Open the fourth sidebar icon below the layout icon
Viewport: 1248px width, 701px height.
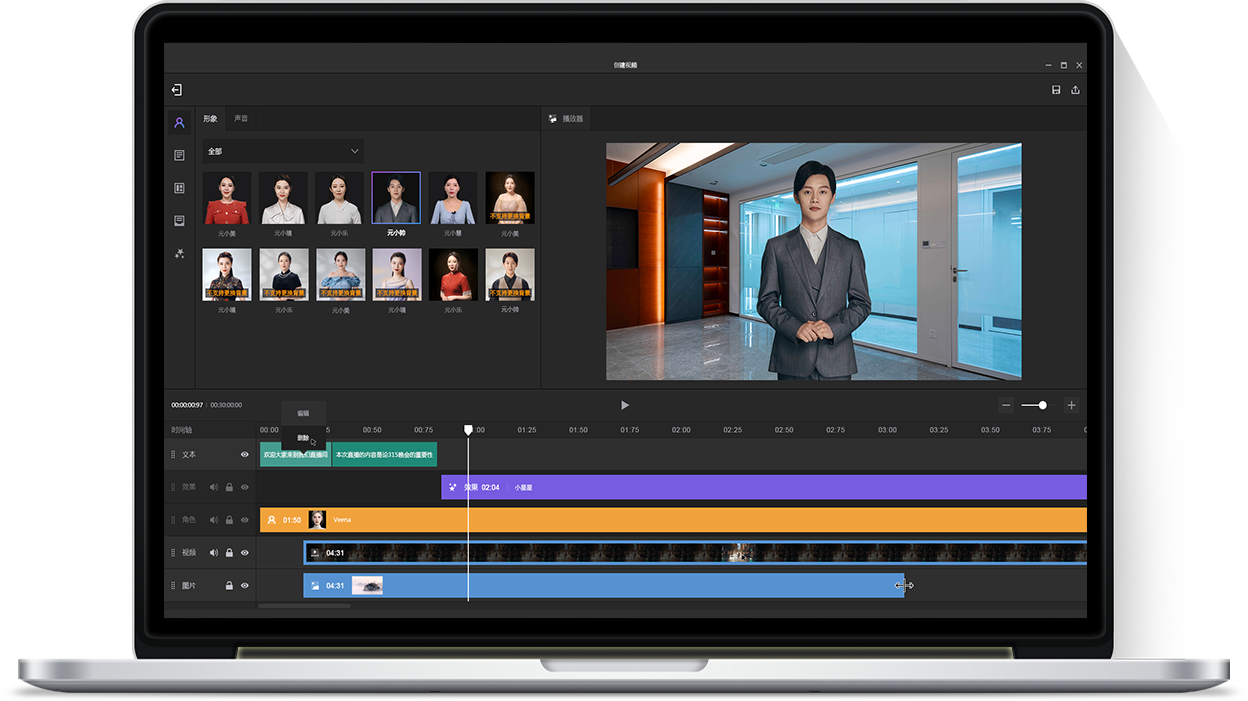pyautogui.click(x=179, y=220)
